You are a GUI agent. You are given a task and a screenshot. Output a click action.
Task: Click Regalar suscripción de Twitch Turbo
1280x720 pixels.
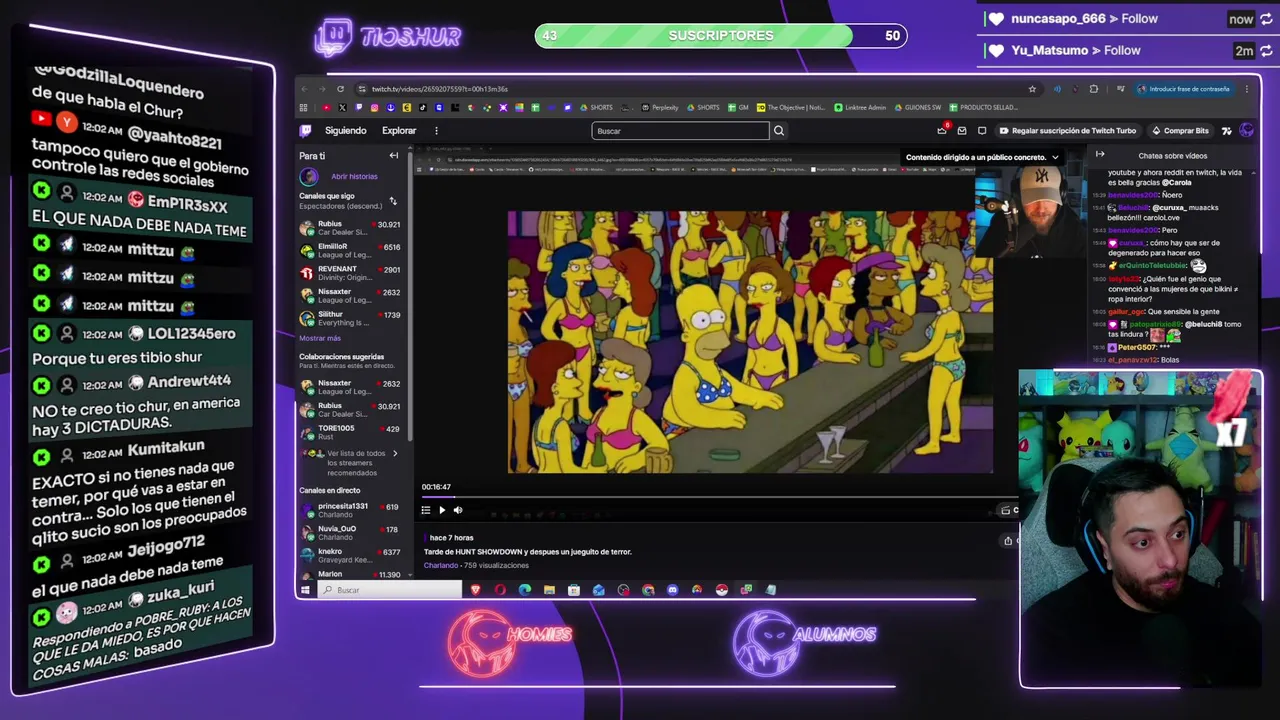[x=1068, y=131]
